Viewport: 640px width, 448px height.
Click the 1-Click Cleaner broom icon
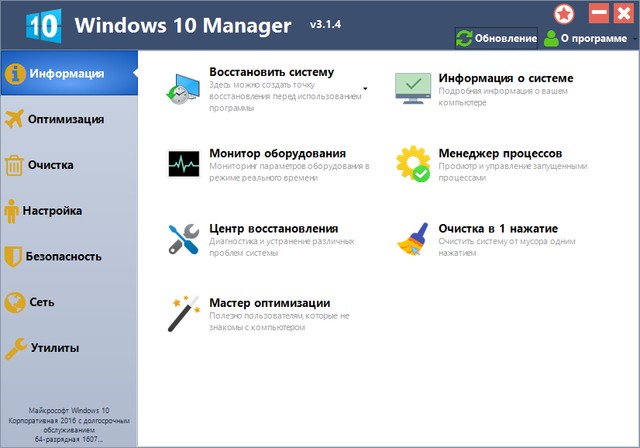pyautogui.click(x=412, y=239)
